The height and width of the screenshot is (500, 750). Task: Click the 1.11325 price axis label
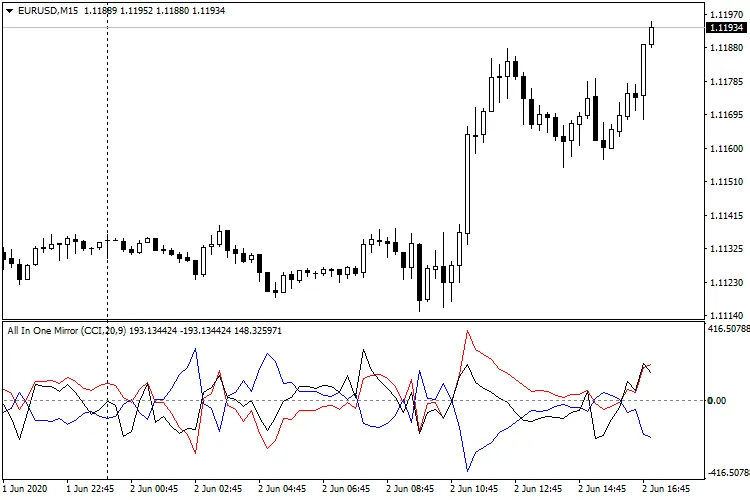tap(726, 249)
